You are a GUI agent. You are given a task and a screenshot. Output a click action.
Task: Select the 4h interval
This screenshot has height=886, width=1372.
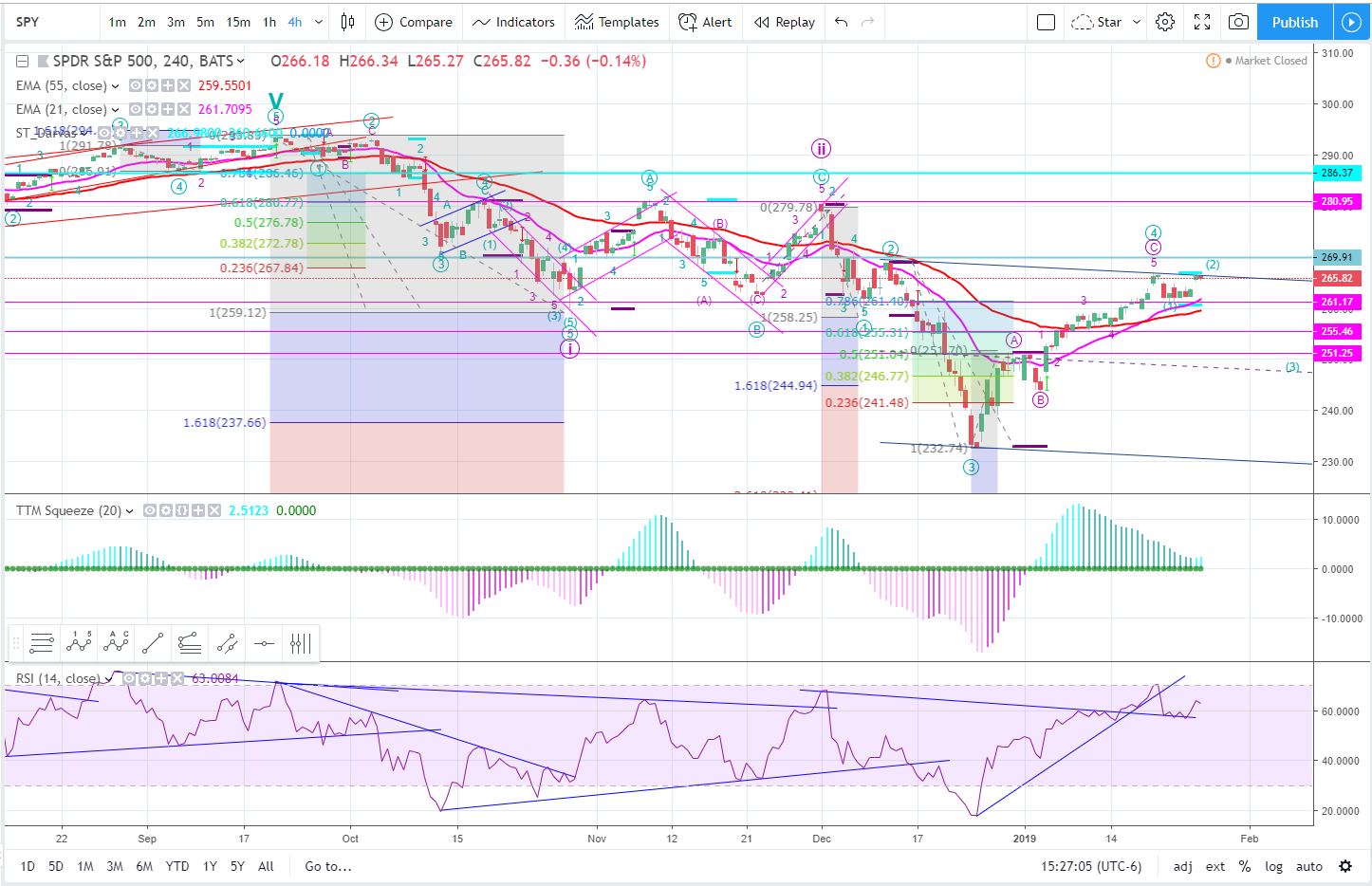point(295,22)
